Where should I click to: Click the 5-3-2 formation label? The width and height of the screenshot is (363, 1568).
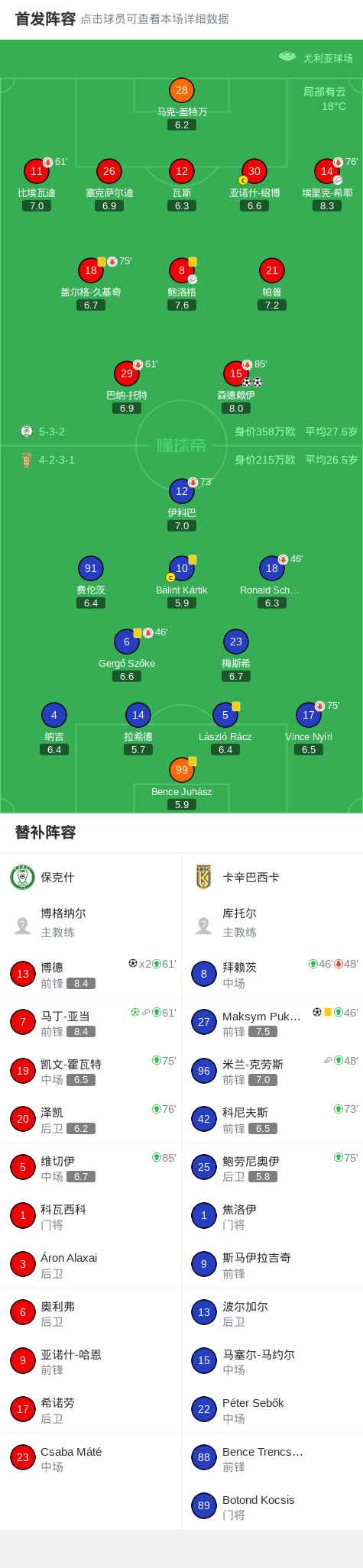pyautogui.click(x=52, y=432)
